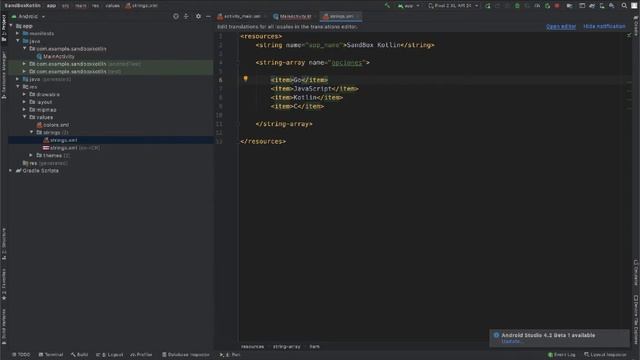Click the <item>JavaScript</item> code line
Screen dimensions: 640x360
click(314, 89)
